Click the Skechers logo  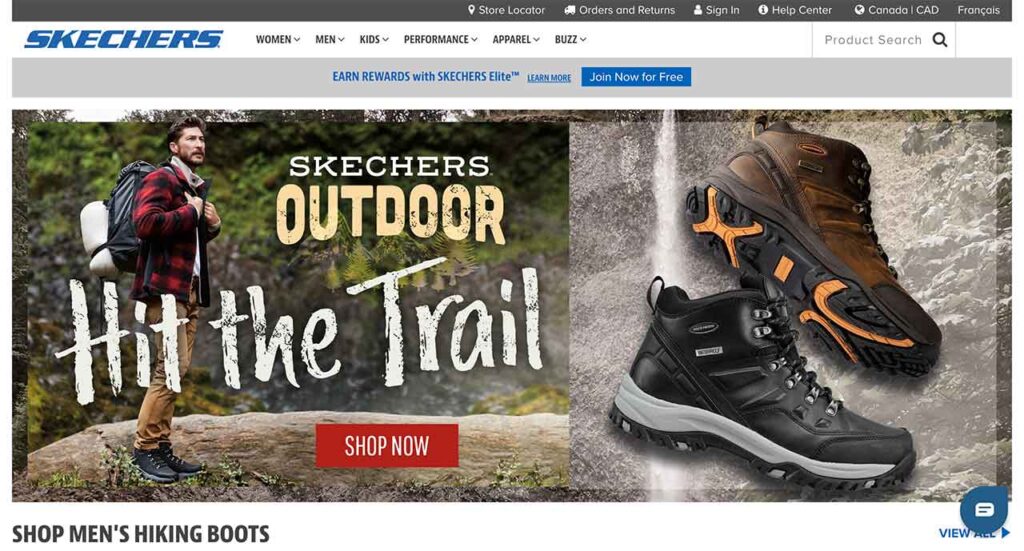(x=123, y=39)
